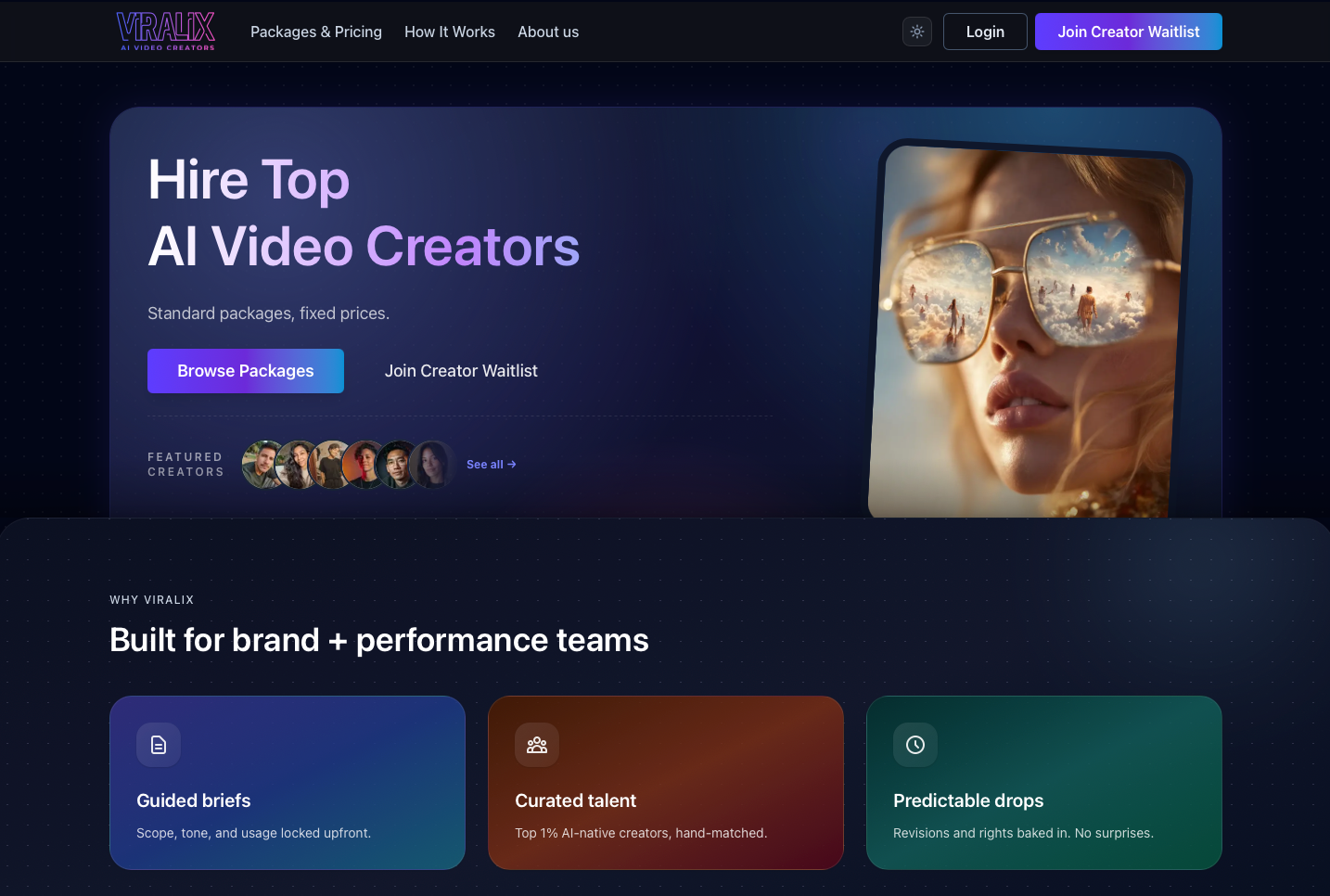Open the About us page
Image resolution: width=1330 pixels, height=896 pixels.
548,32
